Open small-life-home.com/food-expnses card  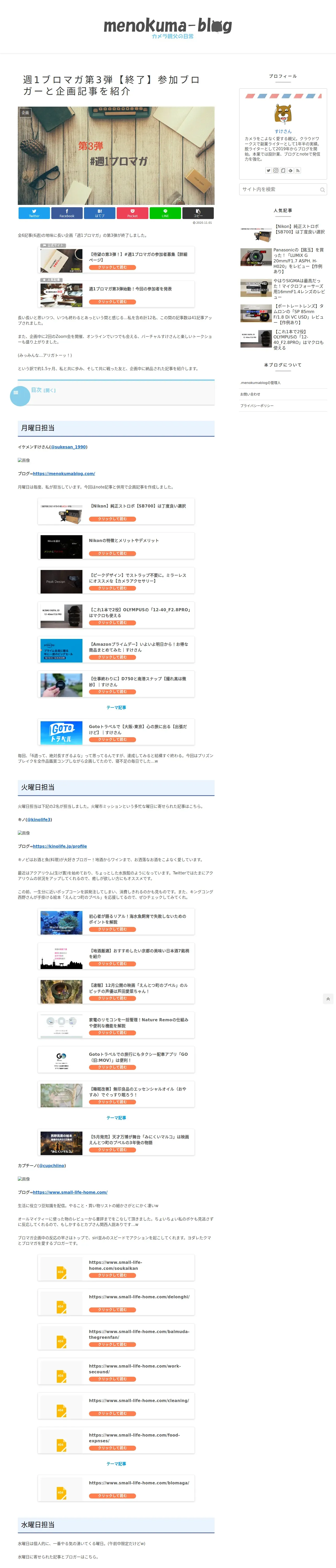116,1441
